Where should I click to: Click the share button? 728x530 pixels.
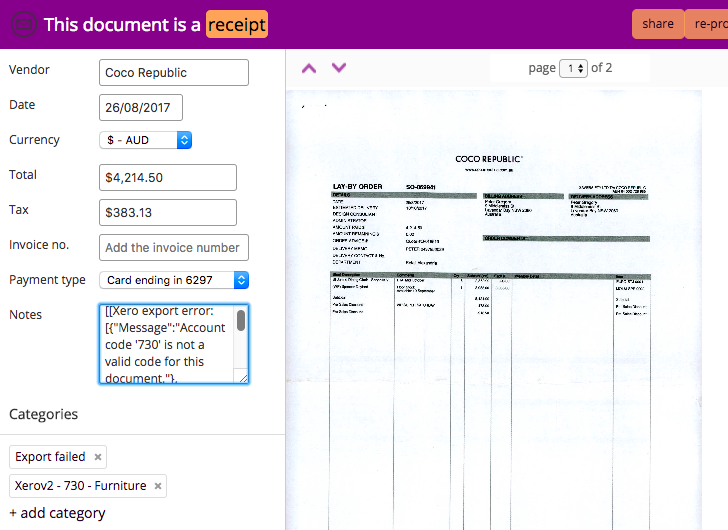tap(658, 24)
